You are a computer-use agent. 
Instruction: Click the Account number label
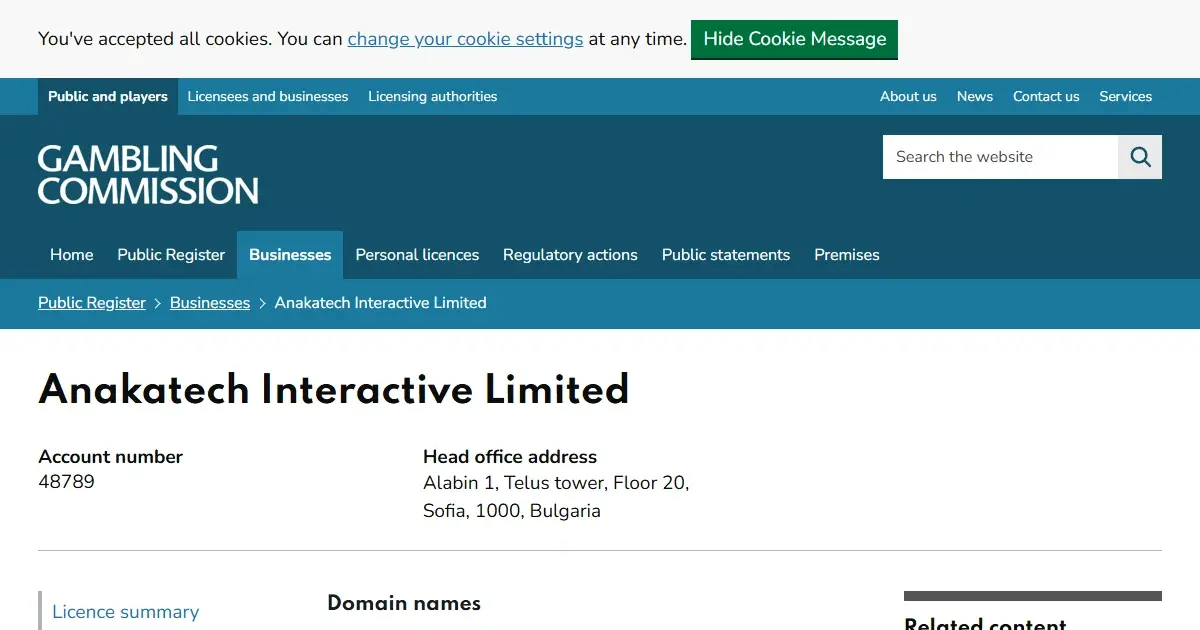tap(110, 457)
